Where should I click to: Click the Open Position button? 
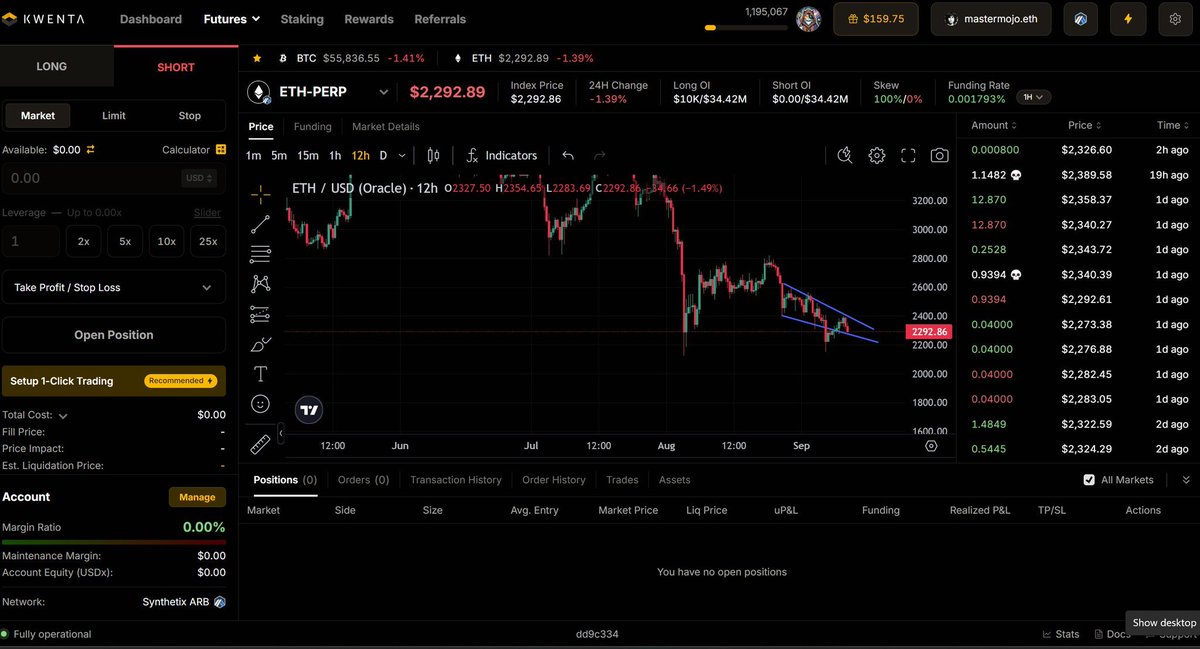[114, 335]
